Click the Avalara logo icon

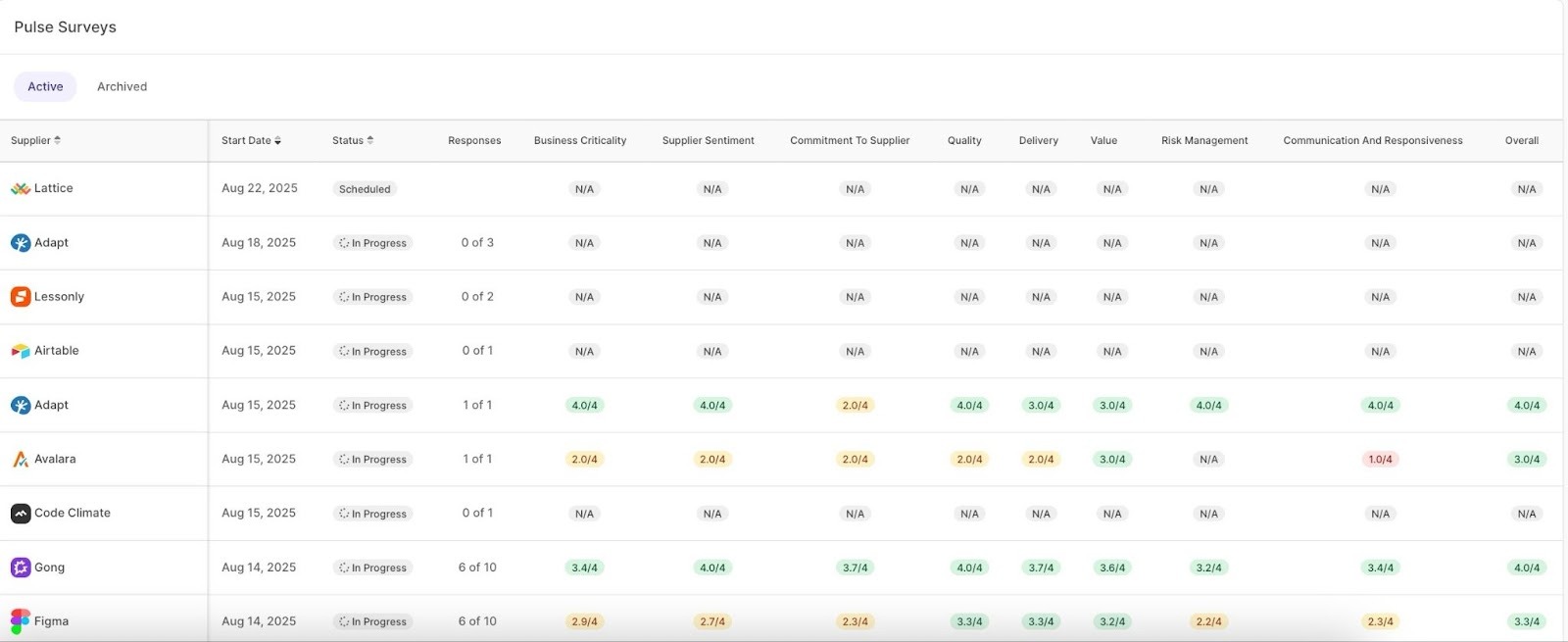click(x=21, y=459)
